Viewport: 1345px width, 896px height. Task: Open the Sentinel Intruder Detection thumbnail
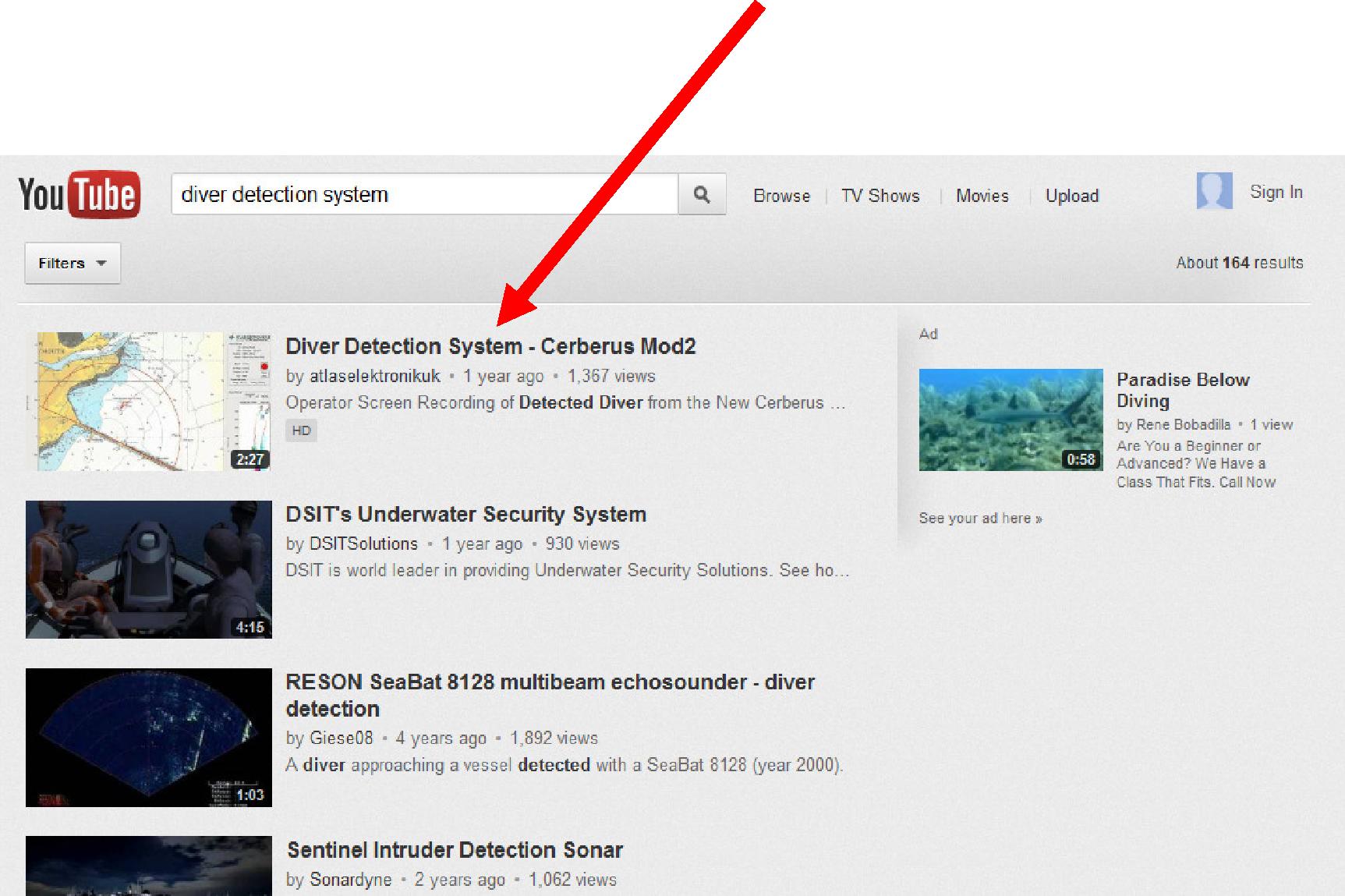click(149, 866)
